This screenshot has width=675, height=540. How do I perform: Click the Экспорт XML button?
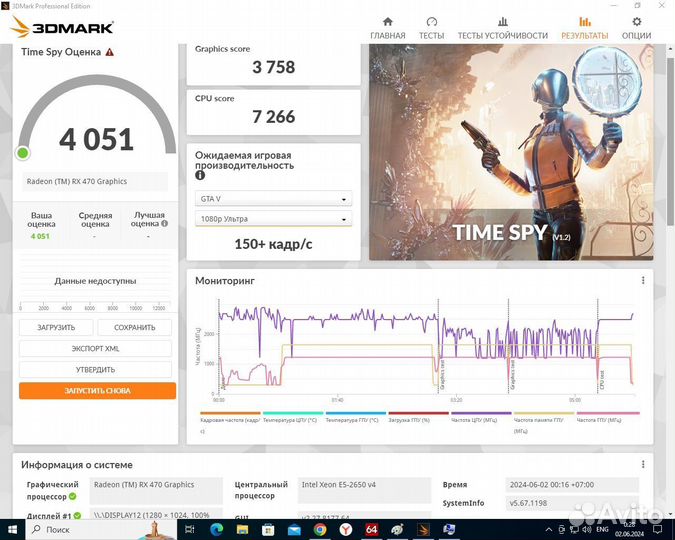tap(95, 348)
